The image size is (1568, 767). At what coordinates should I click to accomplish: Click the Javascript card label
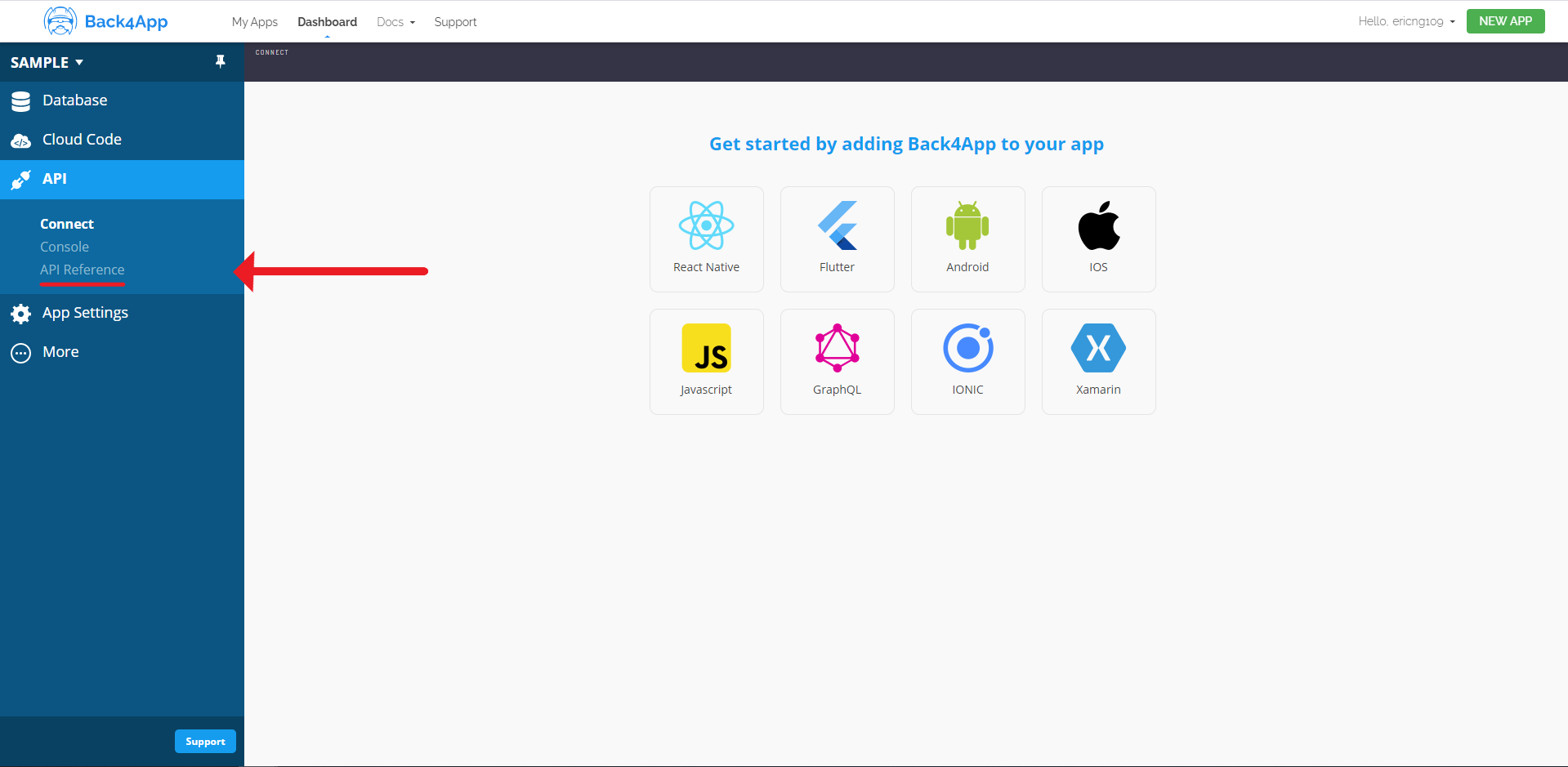pos(706,390)
